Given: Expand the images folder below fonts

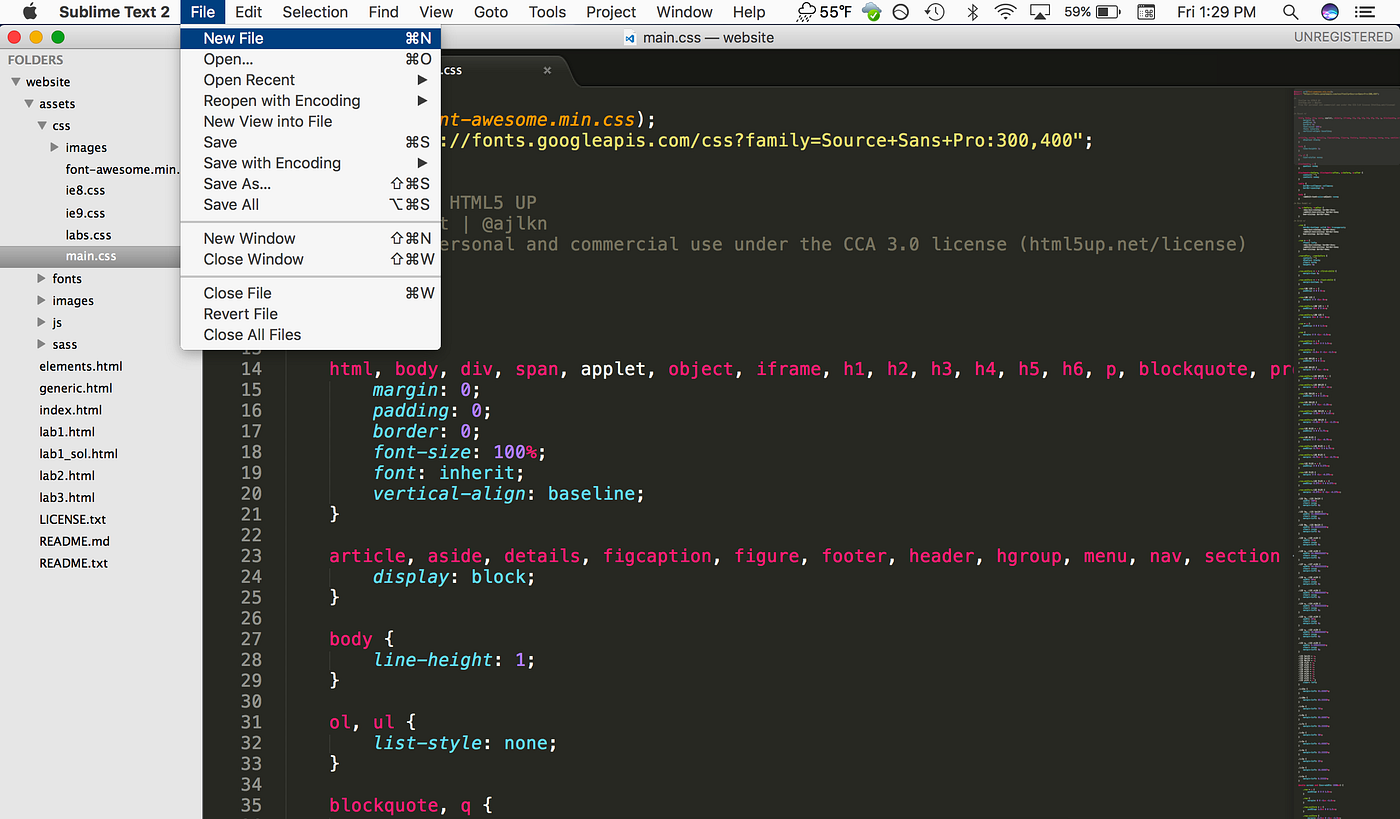Looking at the screenshot, I should pos(42,300).
